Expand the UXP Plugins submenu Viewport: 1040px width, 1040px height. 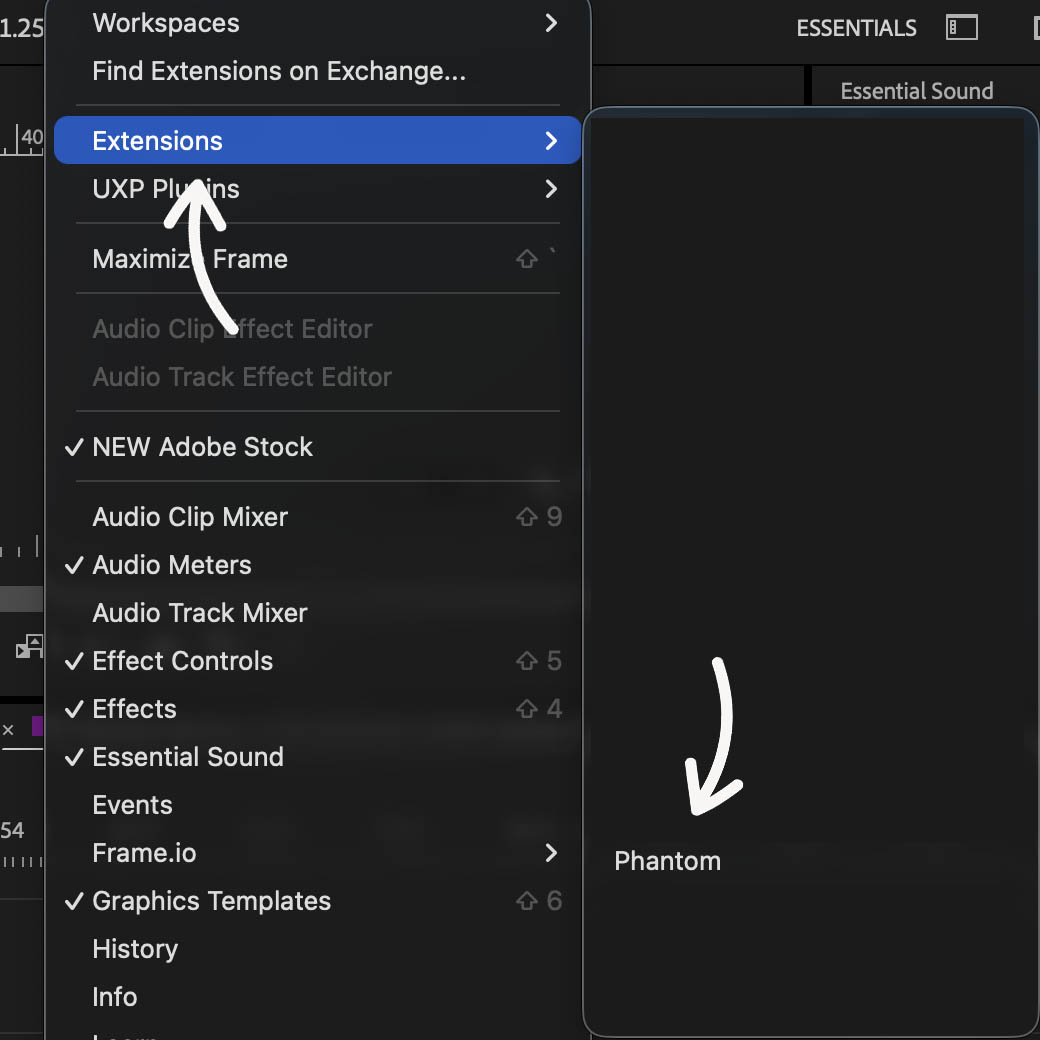click(165, 188)
